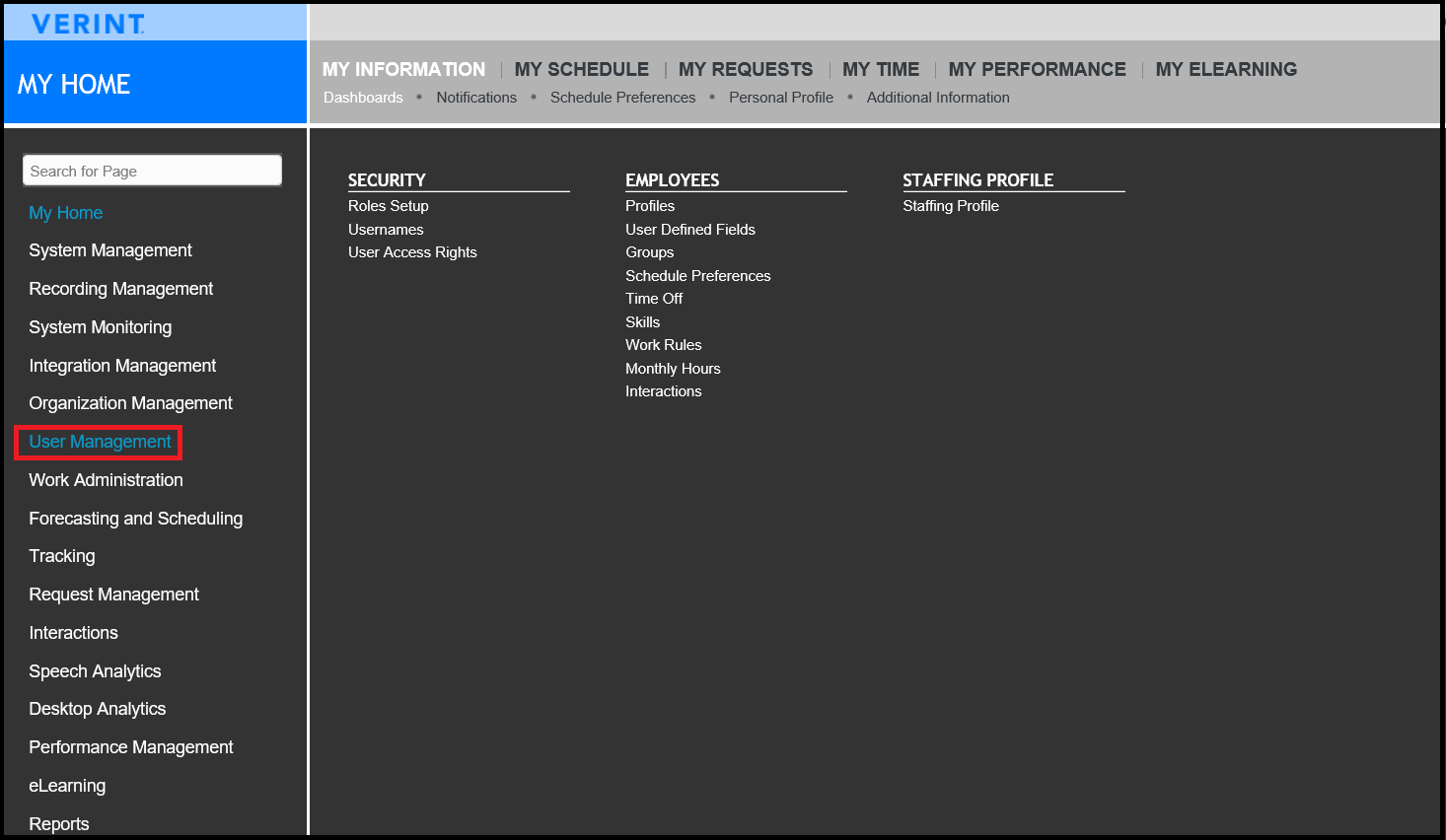This screenshot has width=1446, height=840.
Task: Go to Recording Management
Action: 121,289
